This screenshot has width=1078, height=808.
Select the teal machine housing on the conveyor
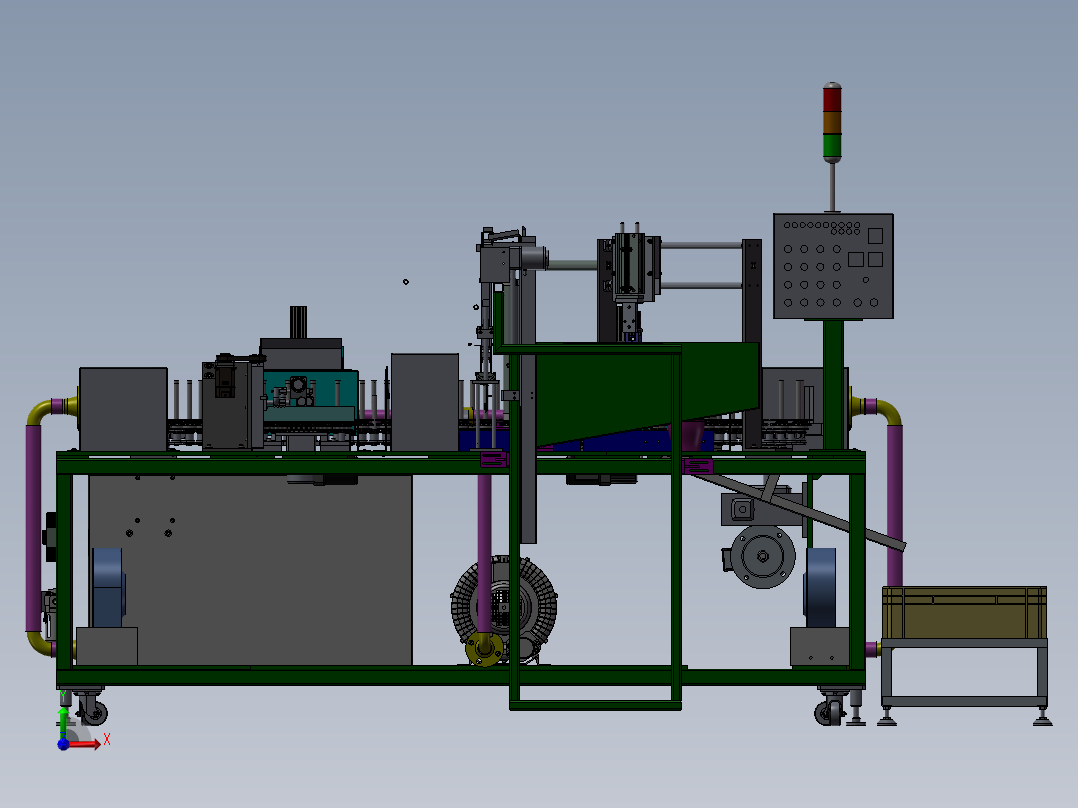311,395
